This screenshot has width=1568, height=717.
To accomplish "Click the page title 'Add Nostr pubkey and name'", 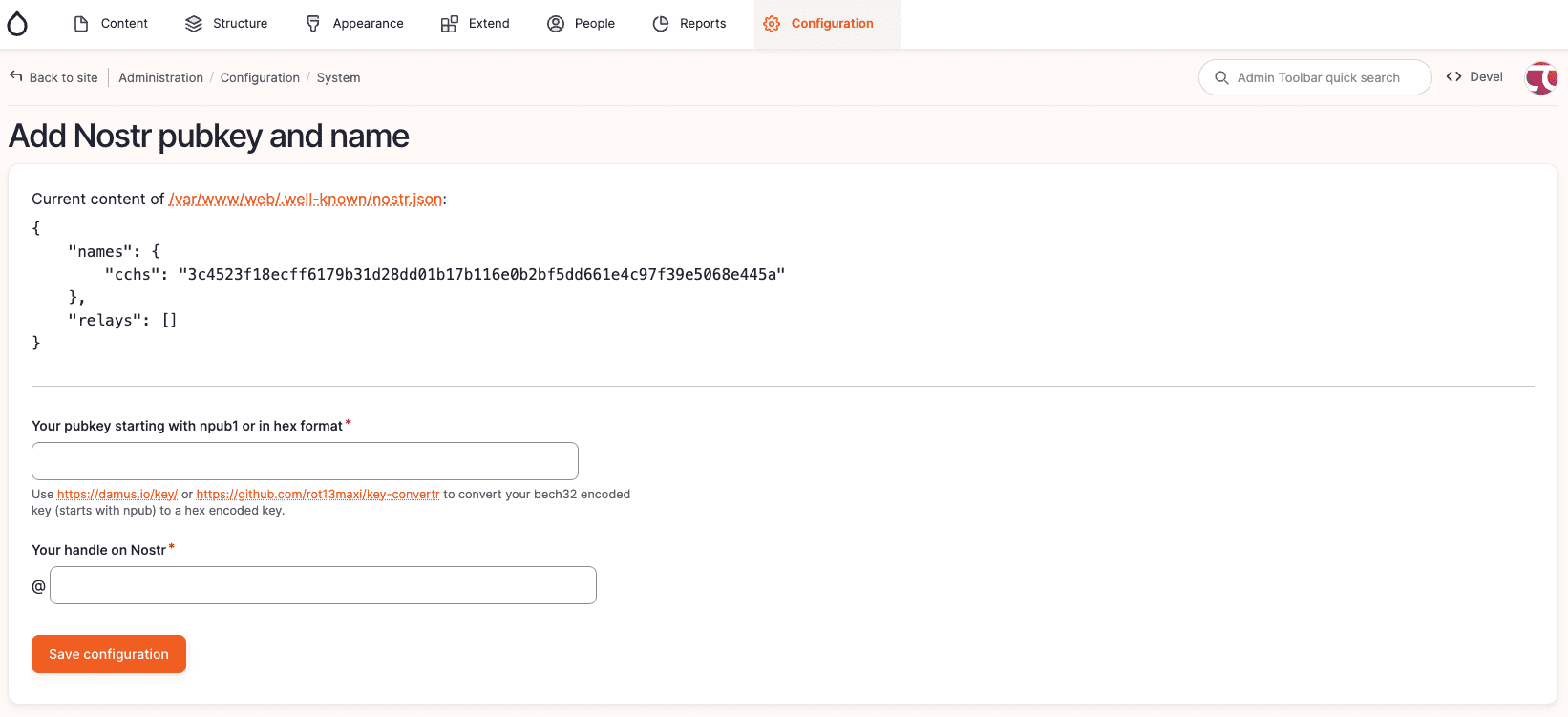I will [x=209, y=137].
